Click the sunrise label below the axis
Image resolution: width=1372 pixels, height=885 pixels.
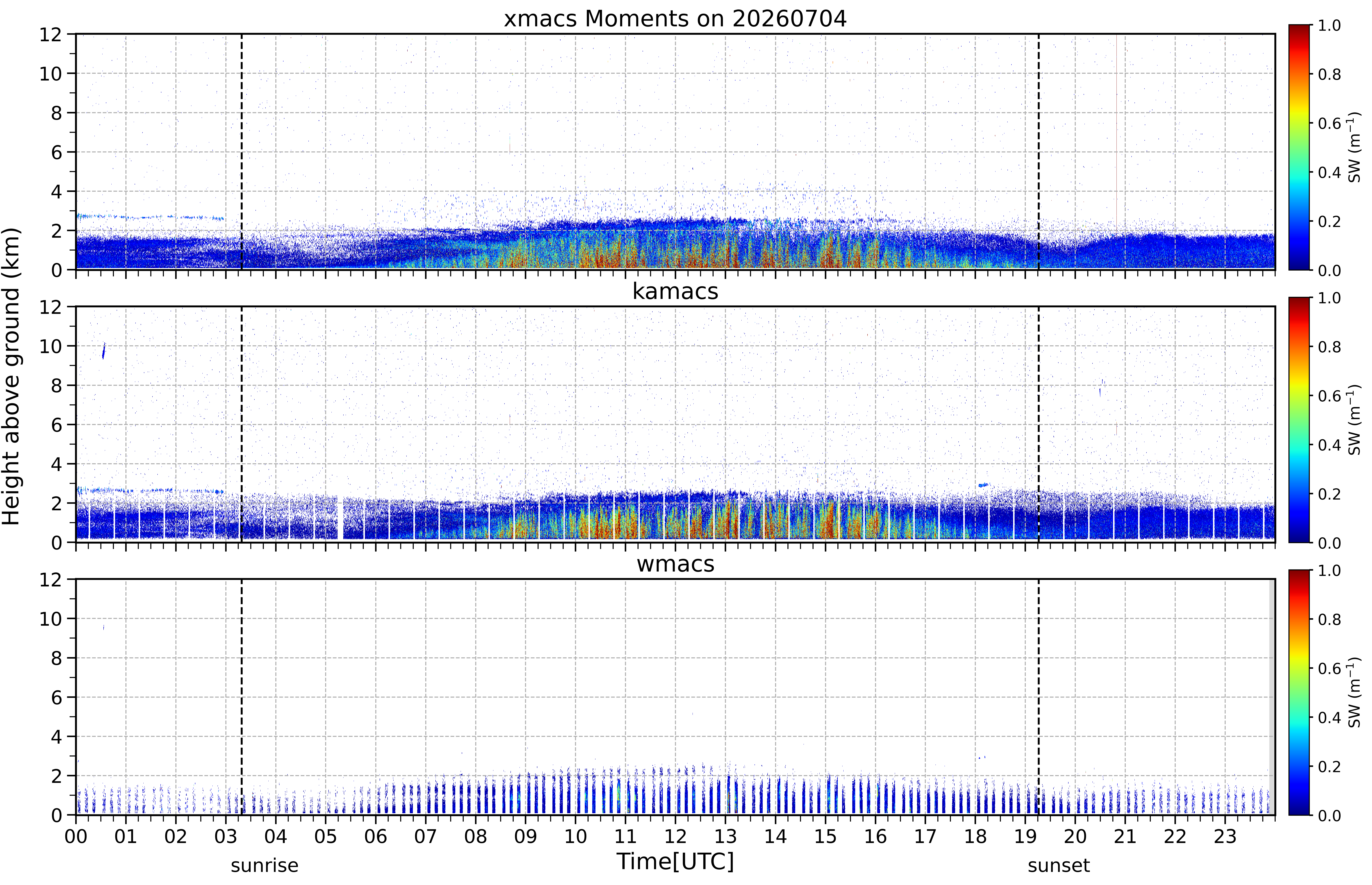(264, 865)
